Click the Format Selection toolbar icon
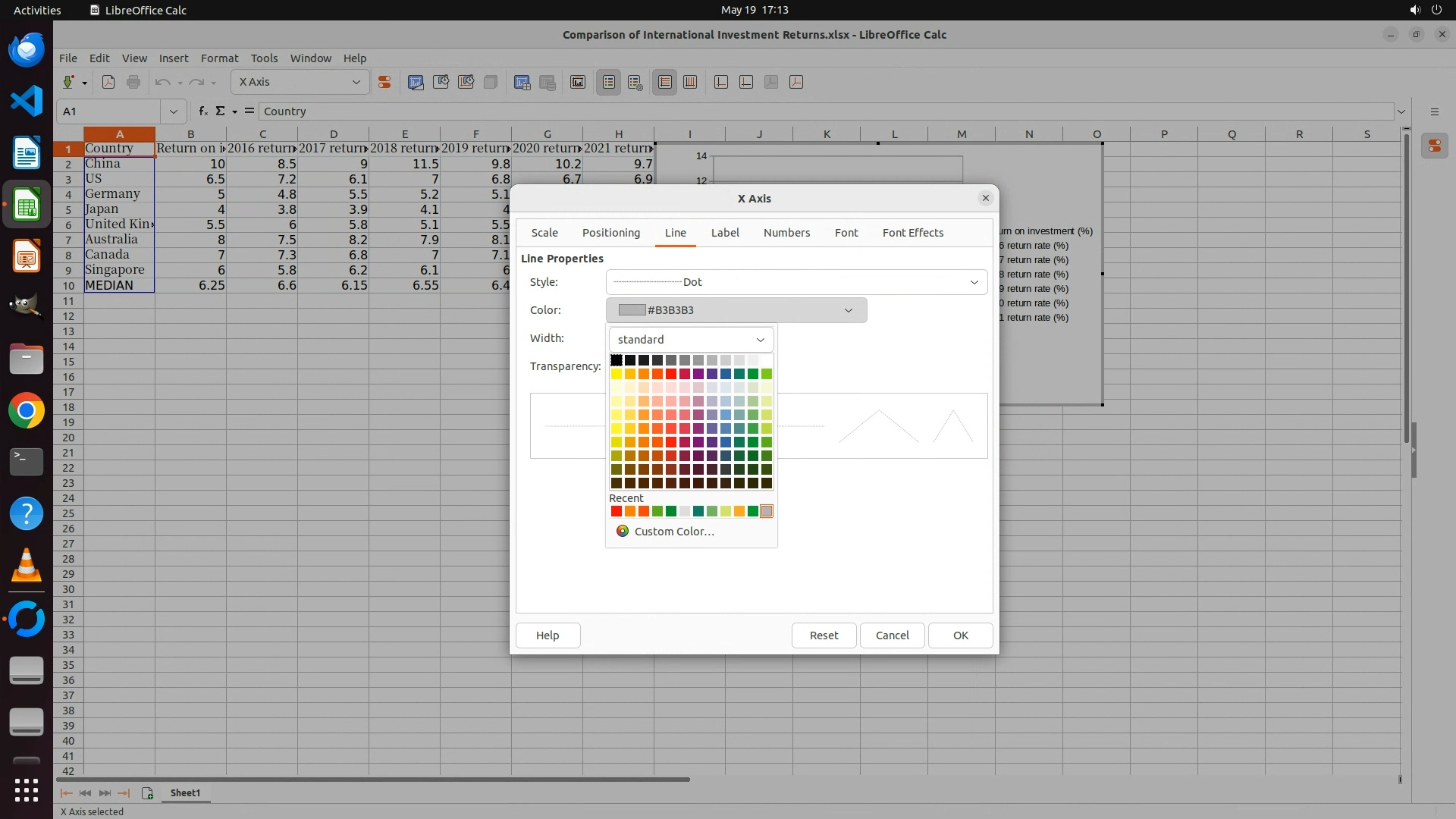 tap(384, 82)
